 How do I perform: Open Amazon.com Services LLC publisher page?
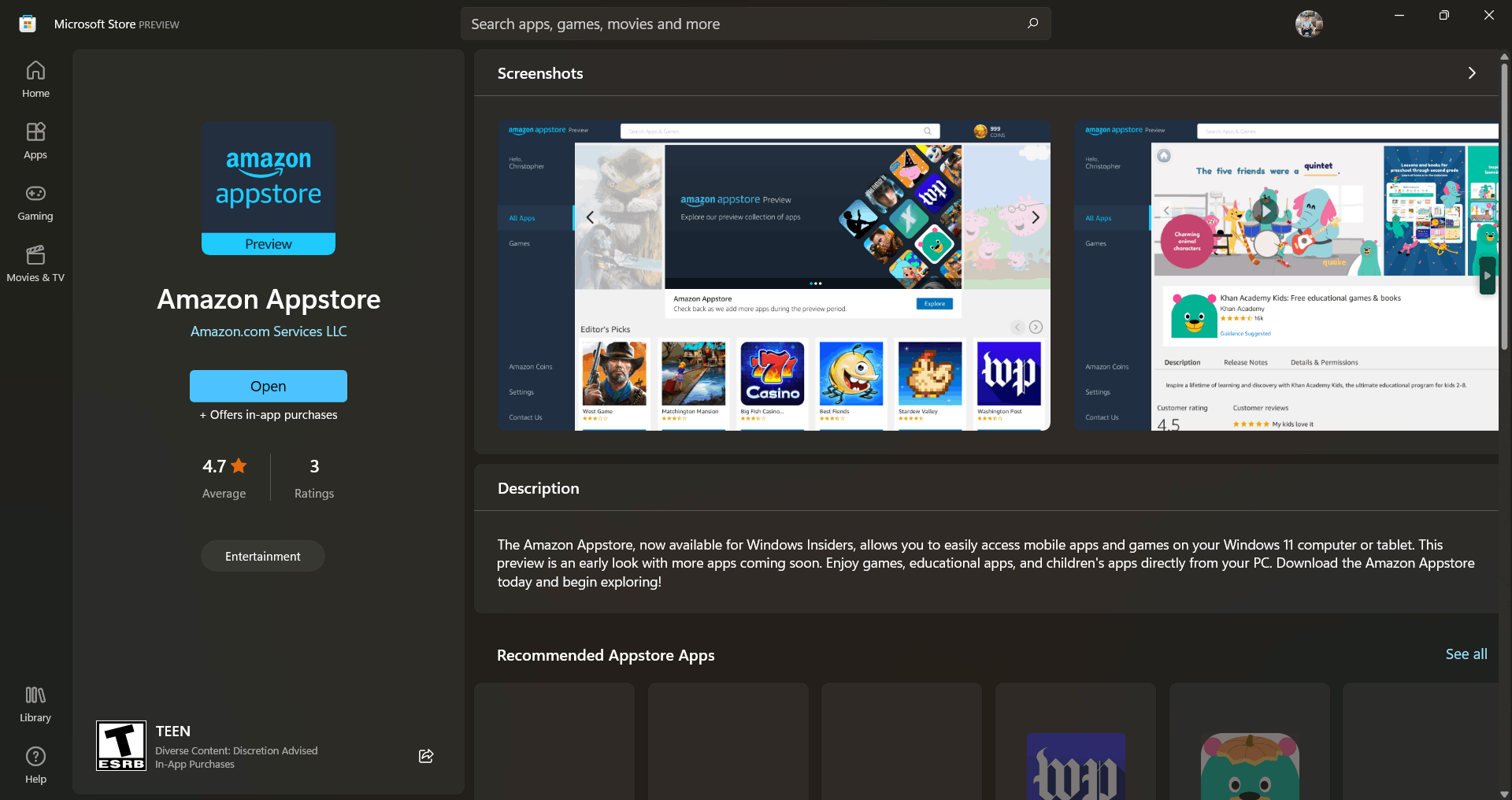tap(268, 331)
